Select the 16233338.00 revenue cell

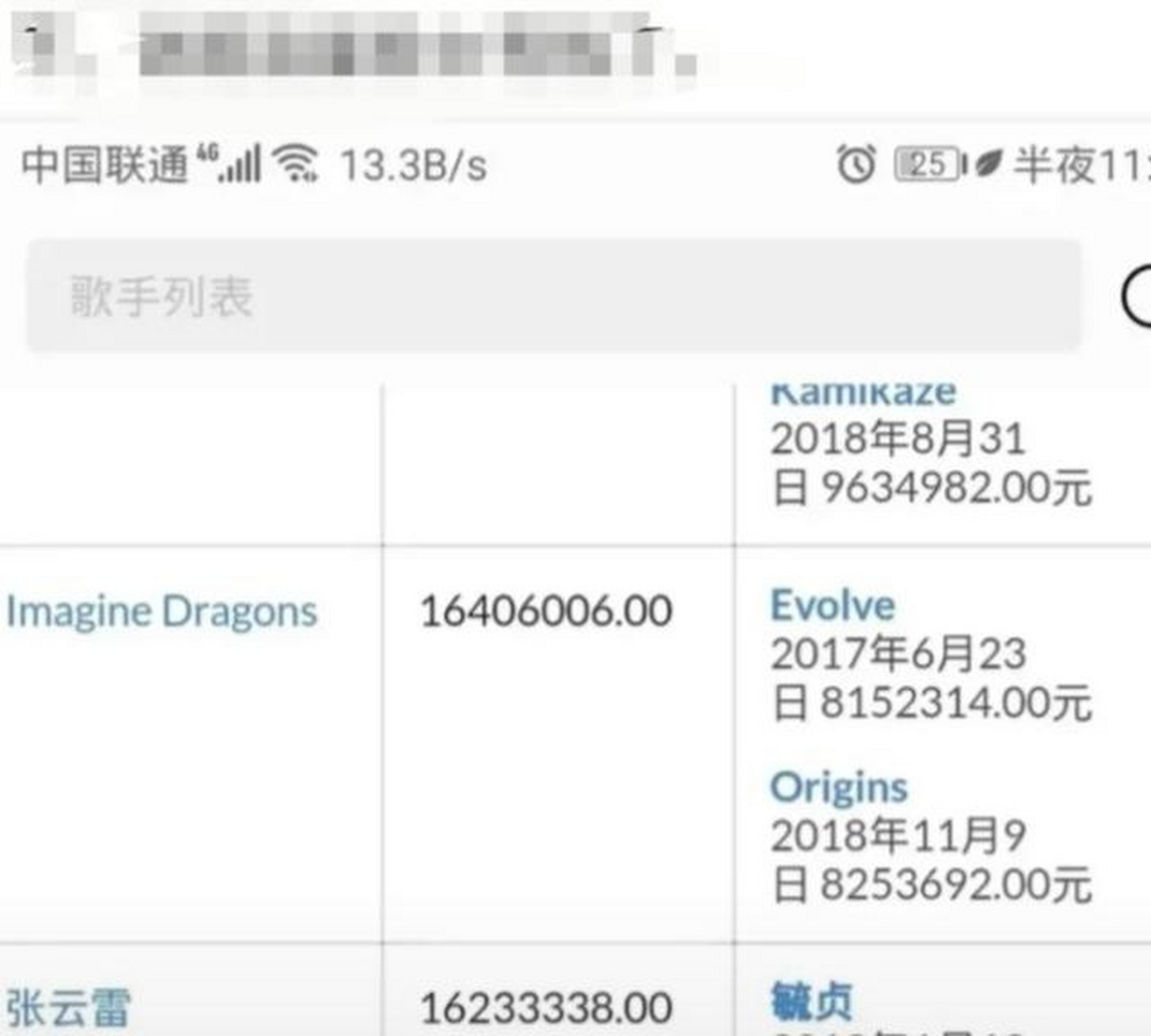tap(547, 1005)
